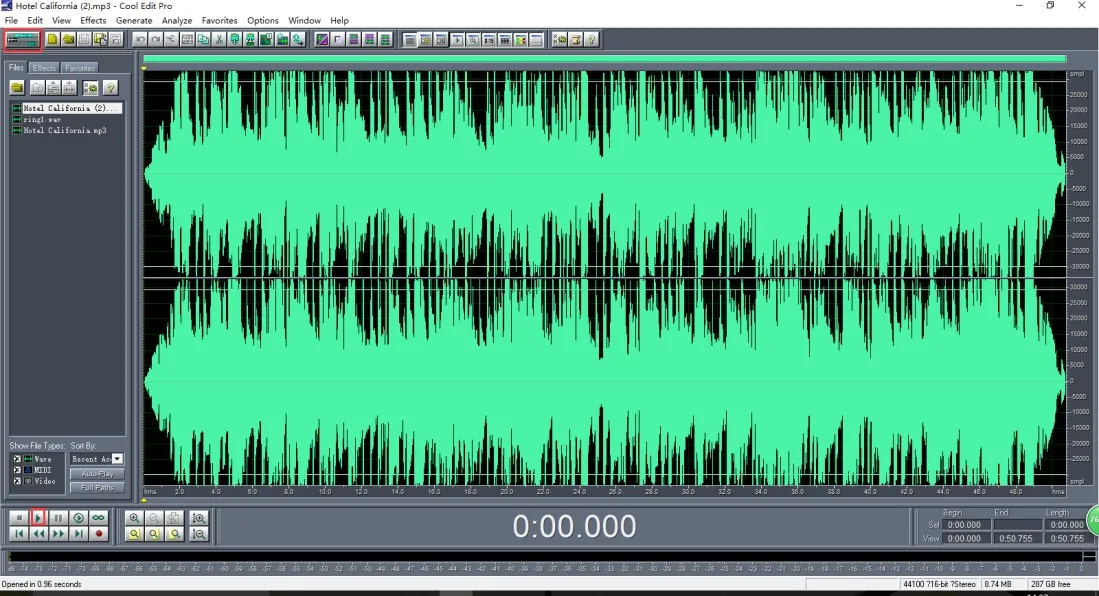Image resolution: width=1099 pixels, height=596 pixels.
Task: Enable Auto-Play in the file panel
Action: [98, 473]
